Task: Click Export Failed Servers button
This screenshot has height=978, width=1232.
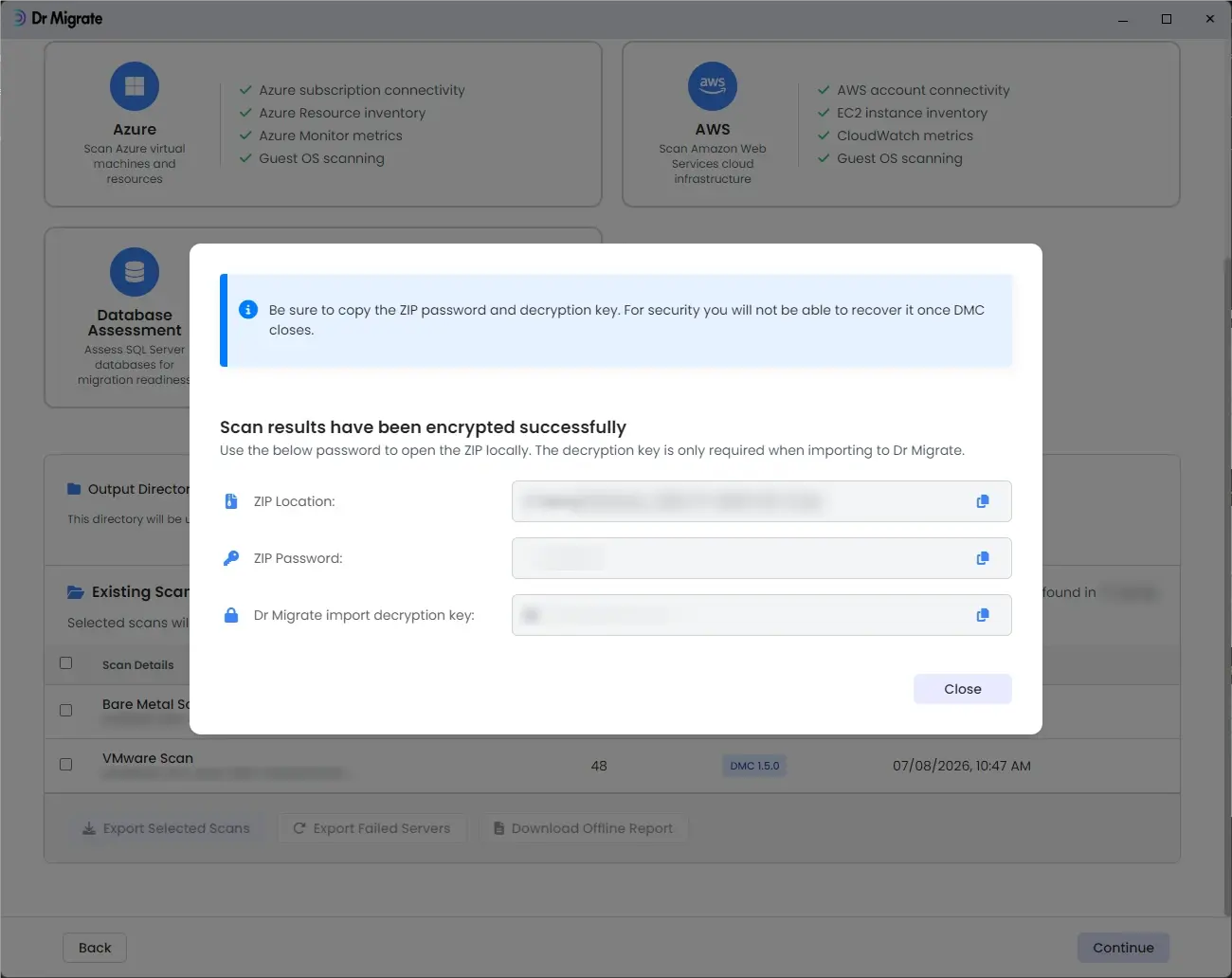Action: tap(371, 828)
